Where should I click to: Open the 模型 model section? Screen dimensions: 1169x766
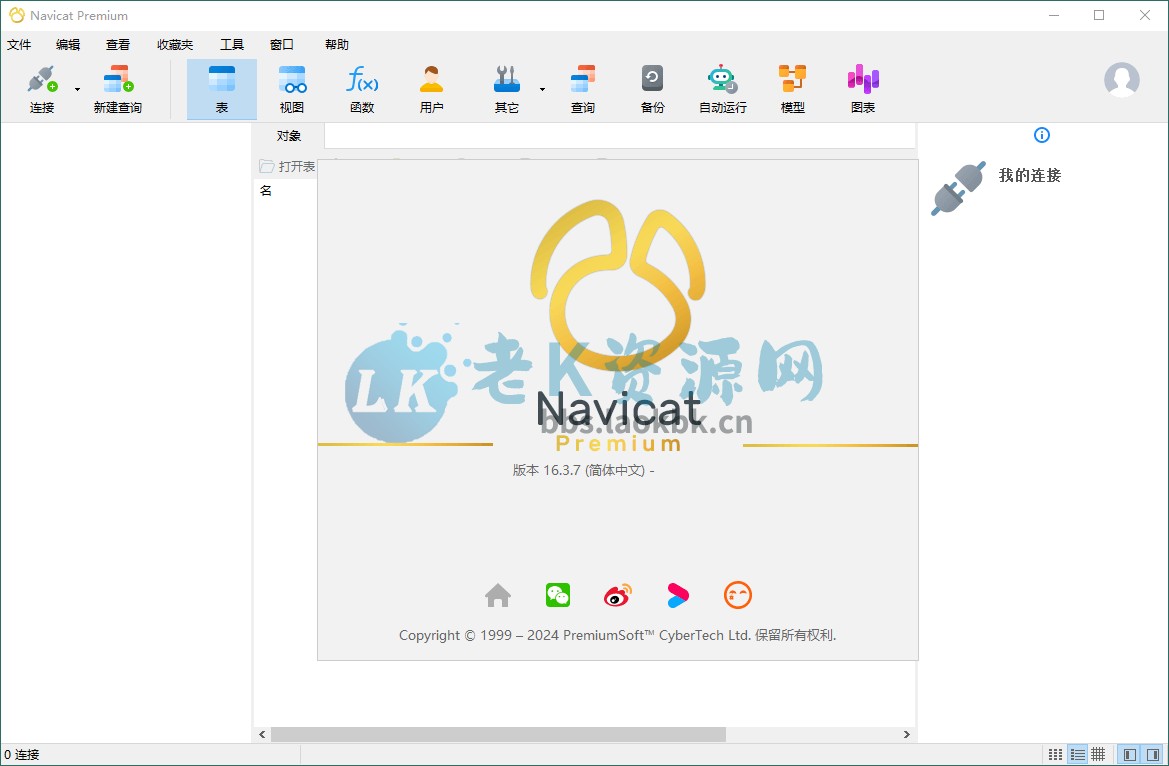pos(792,89)
